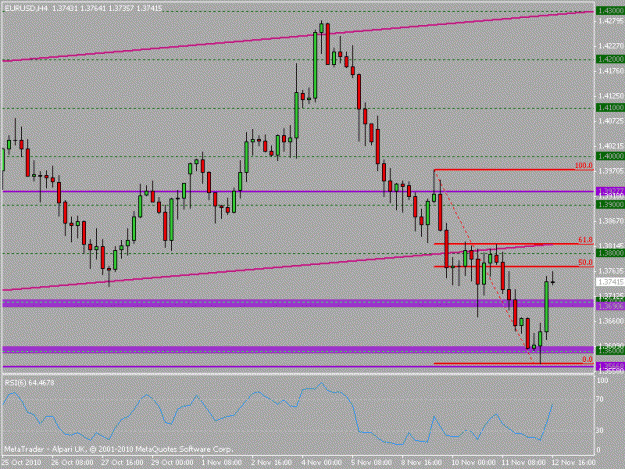Screen dimensions: 625x469
Task: Click the 2 Nov 16:00 time label
Action: (x=271, y=462)
